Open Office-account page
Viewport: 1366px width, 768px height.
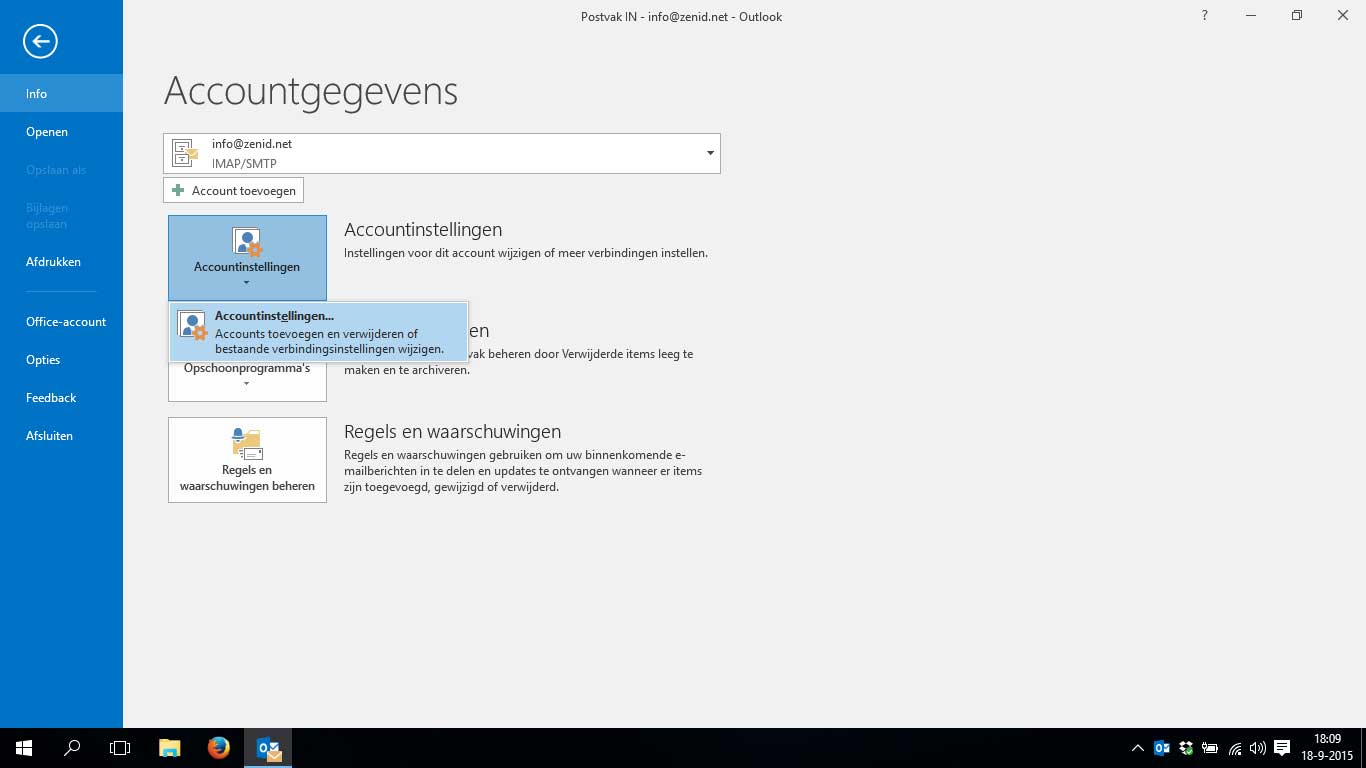point(61,321)
